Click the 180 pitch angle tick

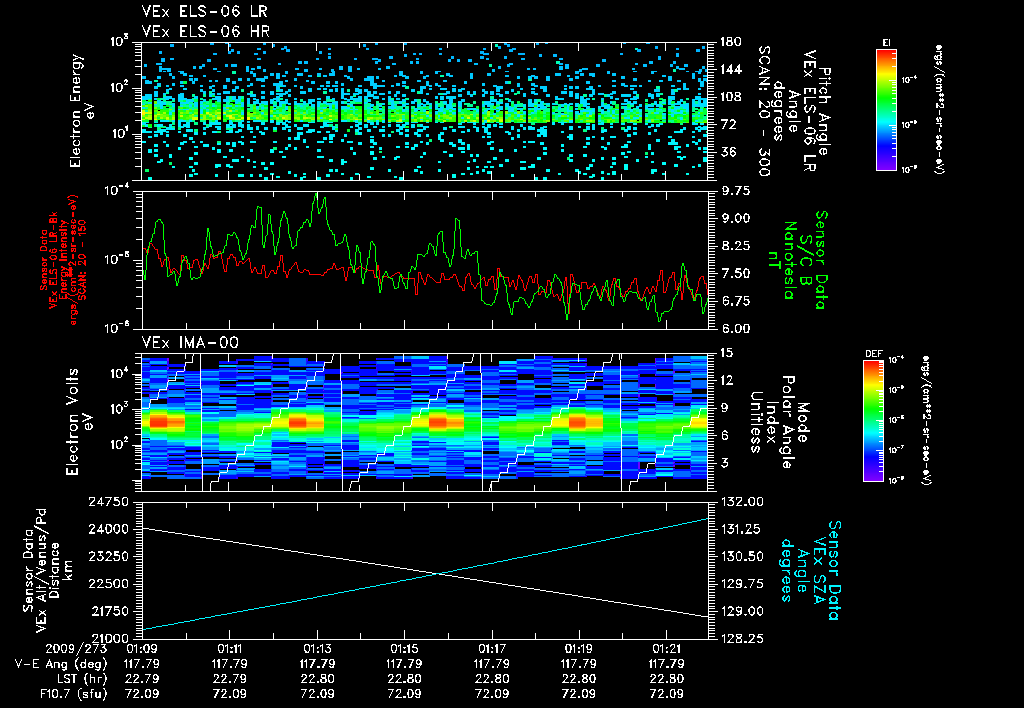click(731, 42)
